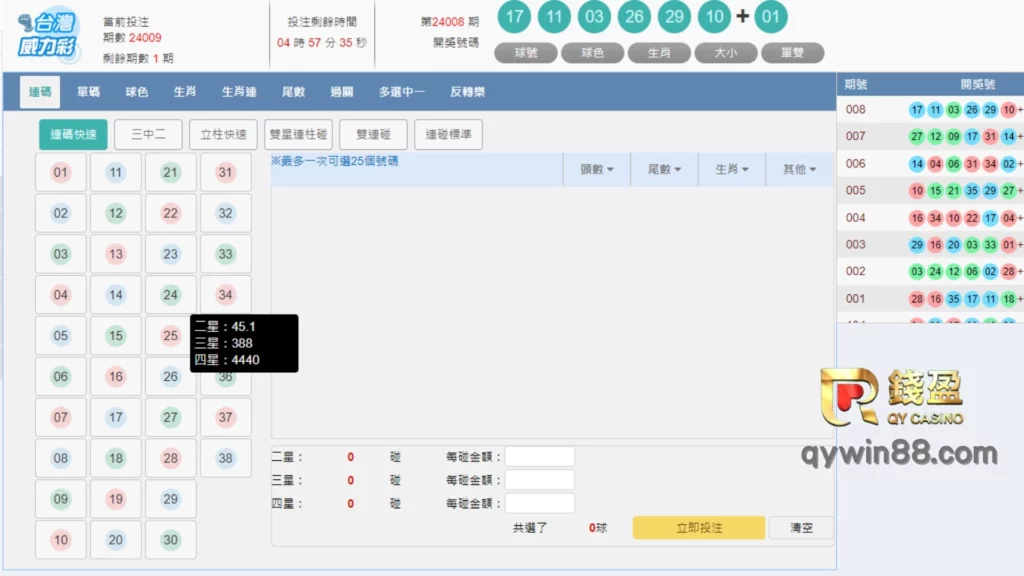Click the special number ball 01 after plus sign

pyautogui.click(x=770, y=17)
